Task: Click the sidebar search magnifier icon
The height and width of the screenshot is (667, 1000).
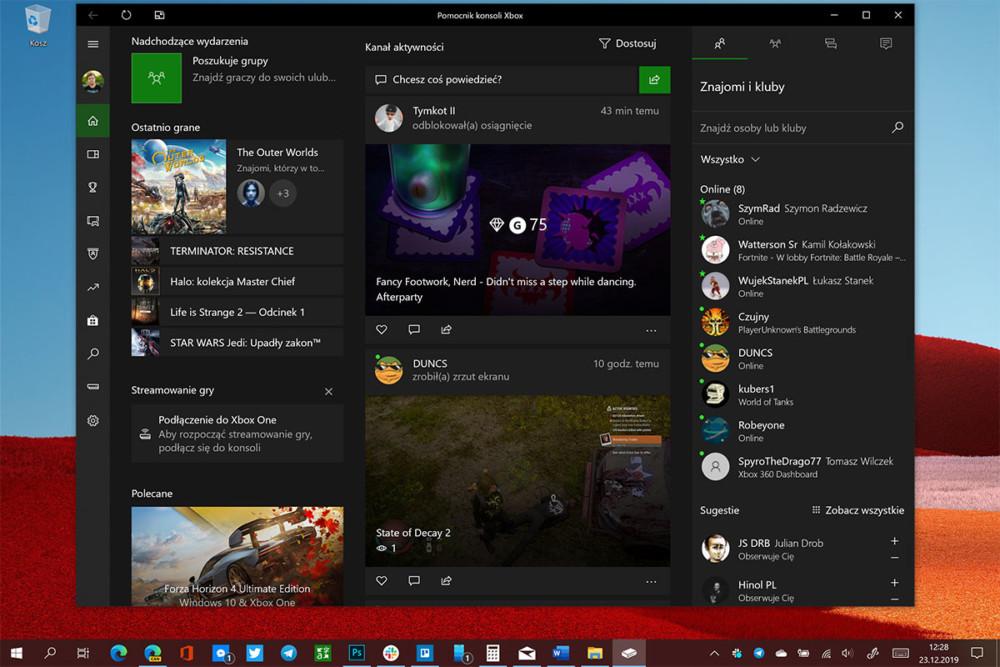Action: coord(93,353)
